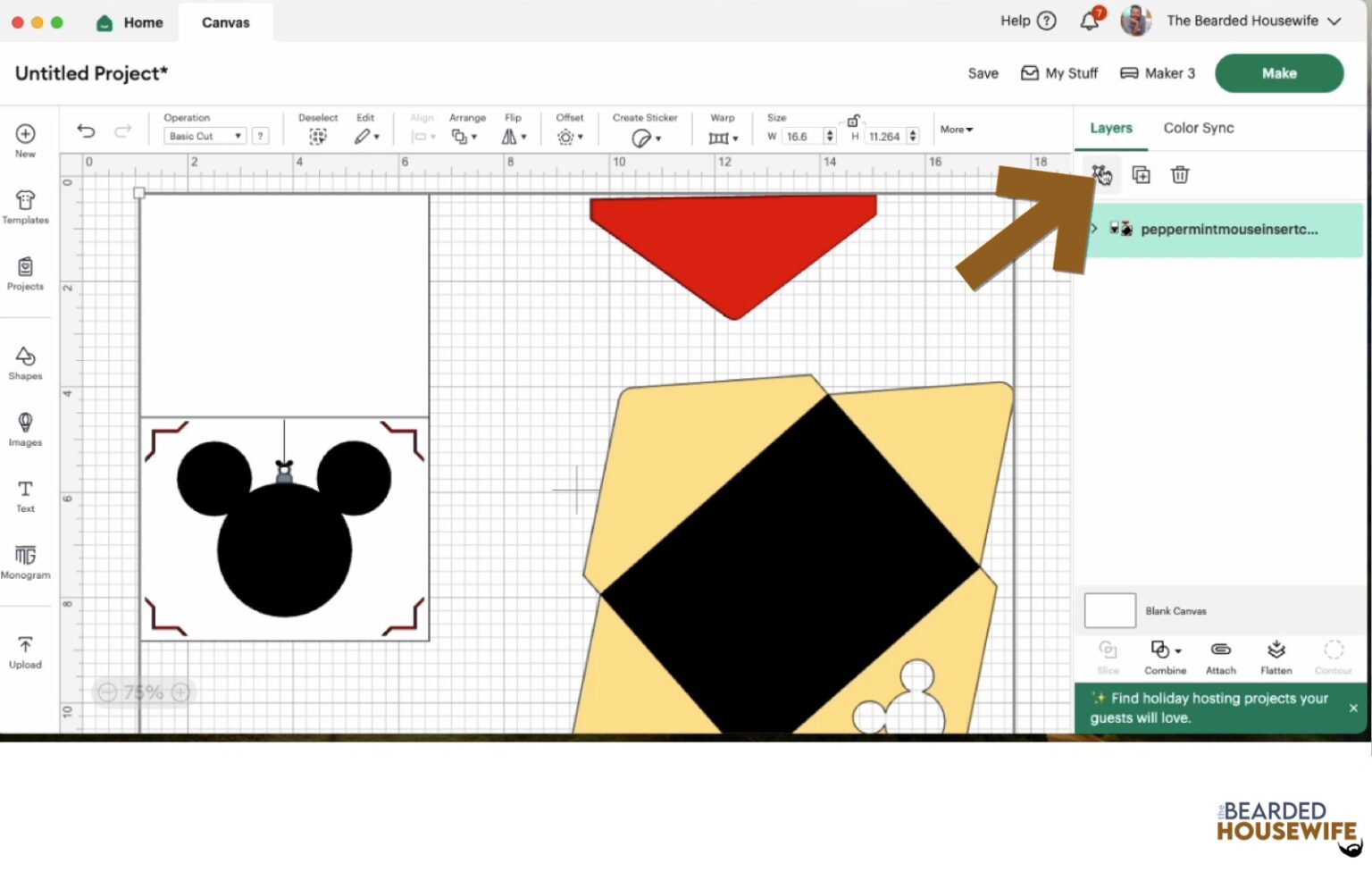Delete the selected layer
The height and width of the screenshot is (872, 1372).
tap(1180, 175)
